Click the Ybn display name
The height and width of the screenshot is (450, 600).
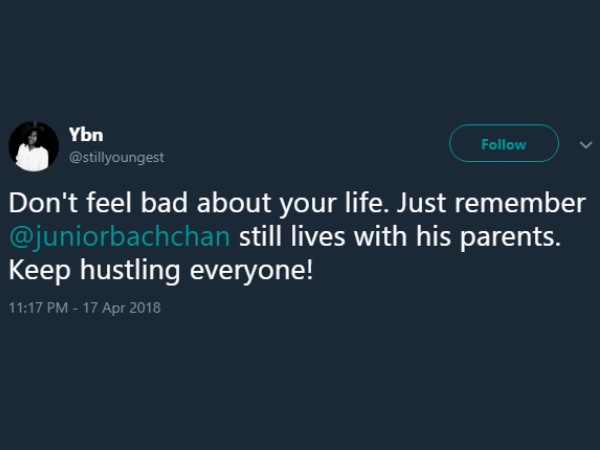coord(86,135)
